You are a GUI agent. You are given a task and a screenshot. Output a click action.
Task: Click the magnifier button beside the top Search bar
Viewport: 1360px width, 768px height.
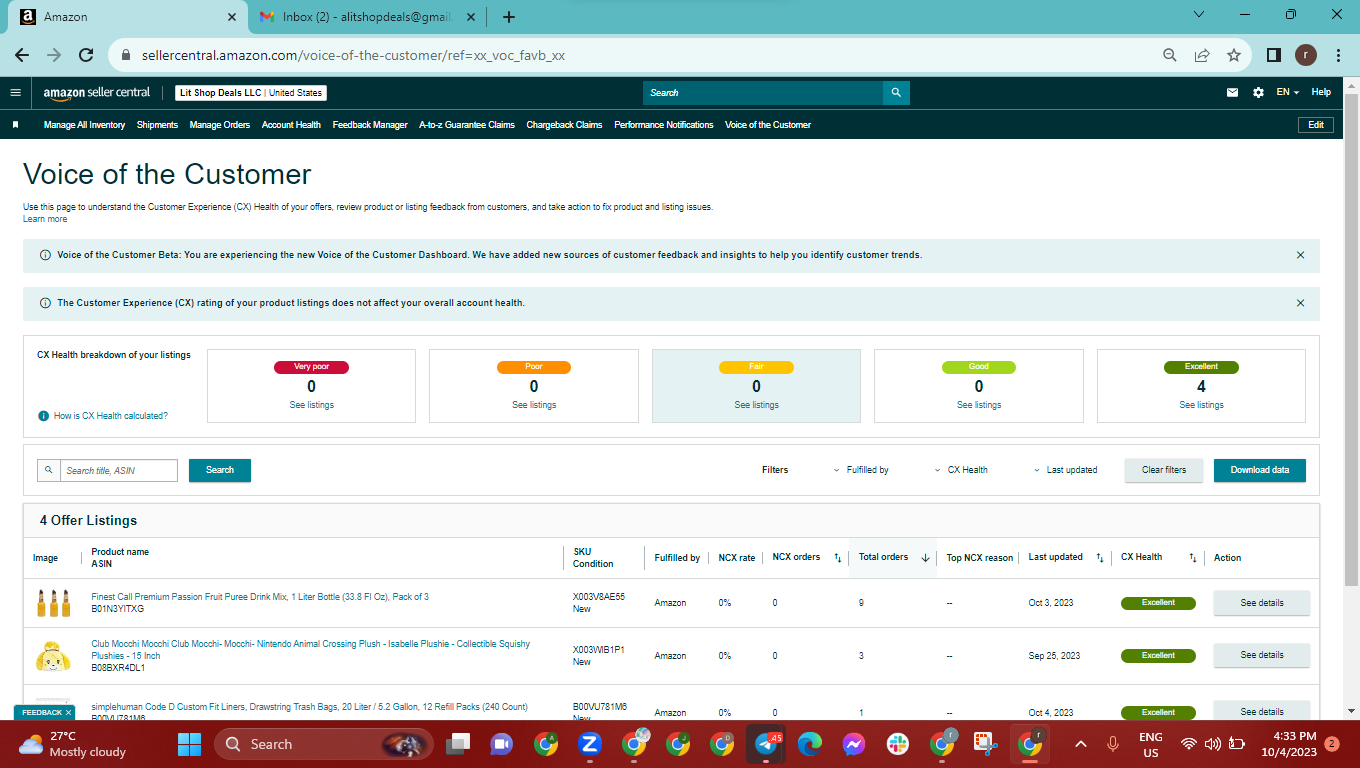(x=896, y=93)
